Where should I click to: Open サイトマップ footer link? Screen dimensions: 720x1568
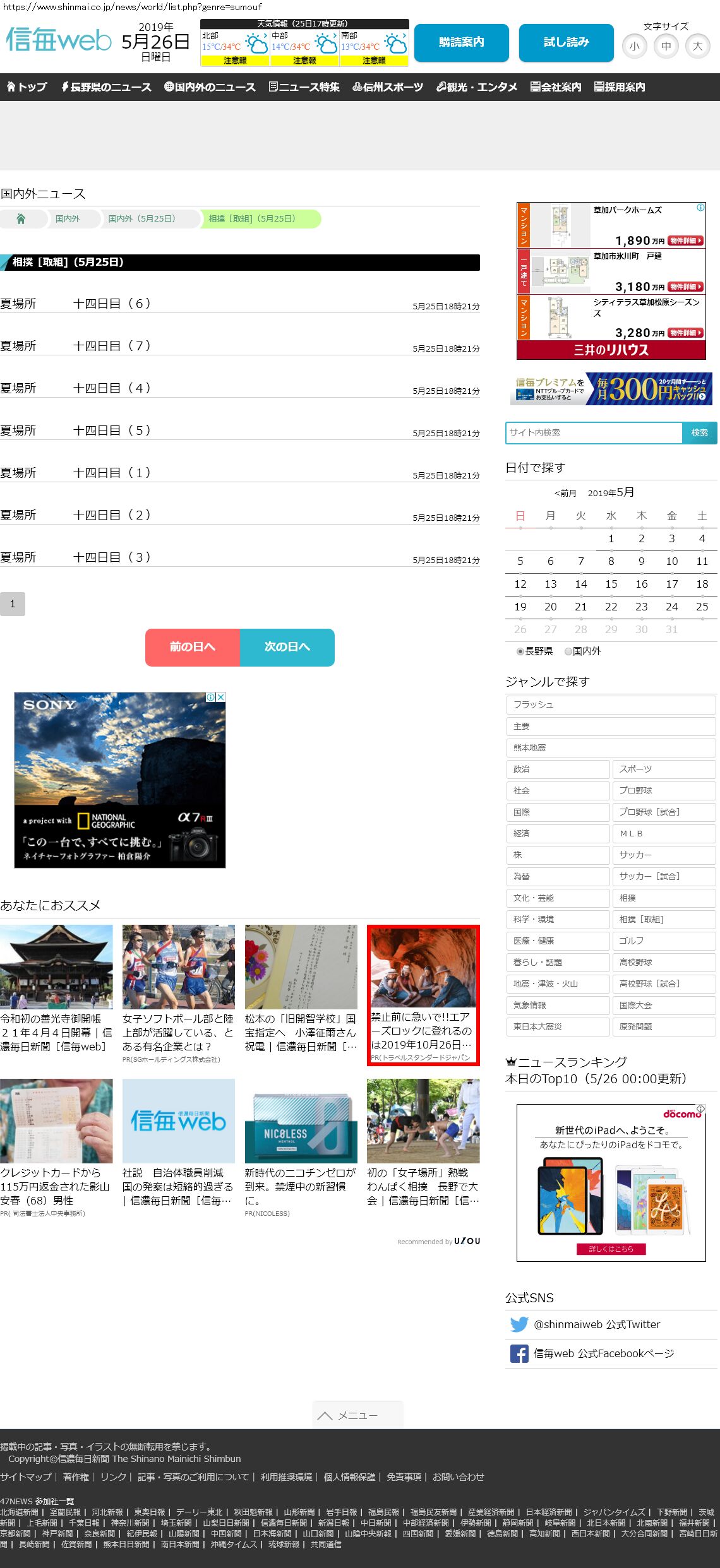coord(26,1476)
